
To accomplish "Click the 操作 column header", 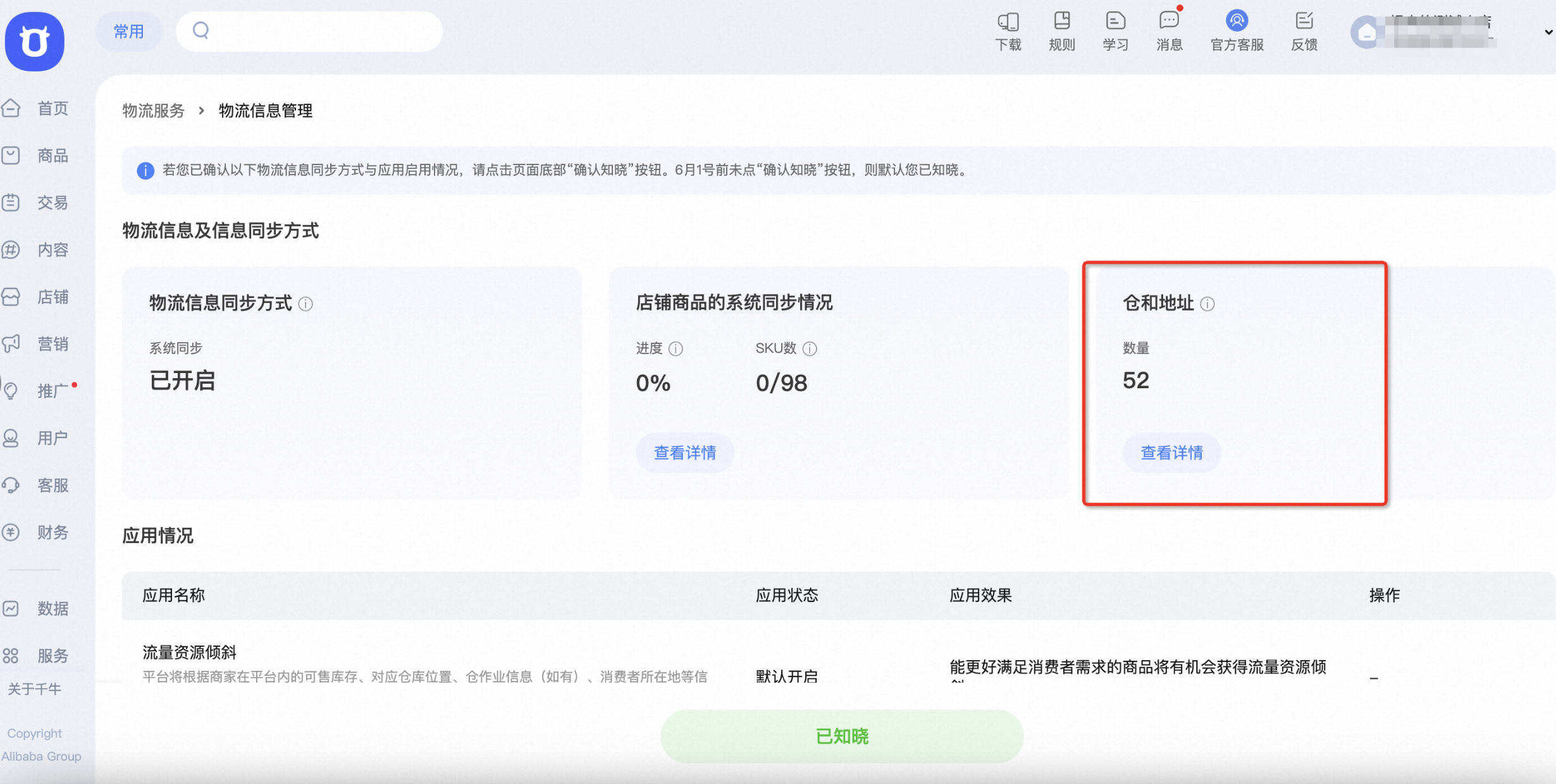I will click(1385, 595).
